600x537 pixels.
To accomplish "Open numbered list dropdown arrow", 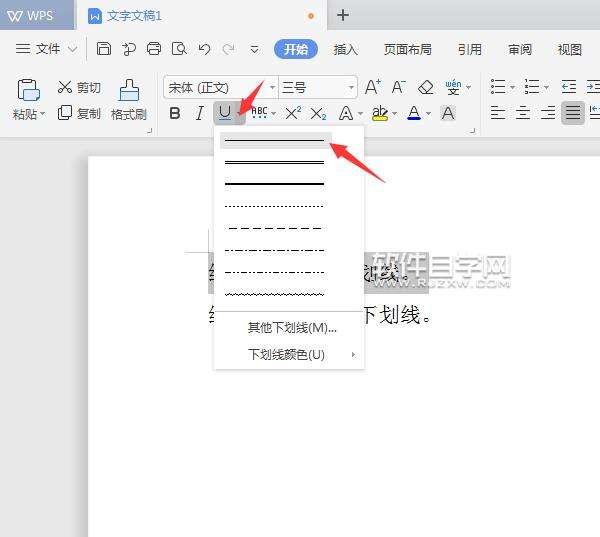I will [x=546, y=88].
